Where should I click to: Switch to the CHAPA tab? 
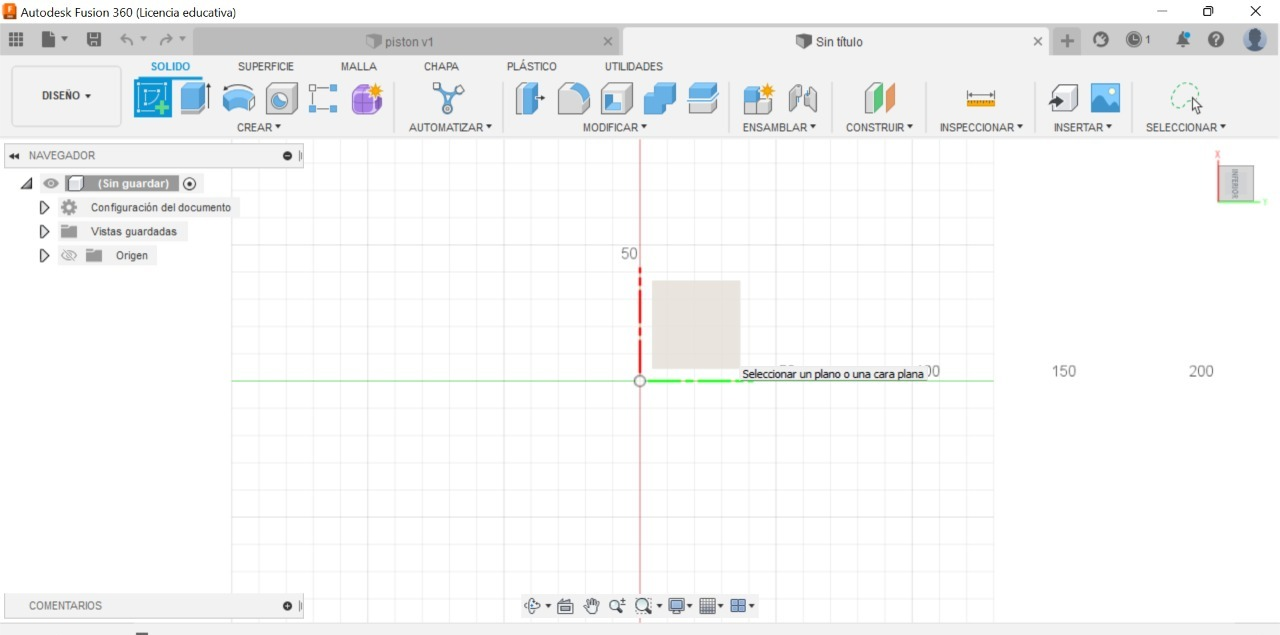coord(441,67)
